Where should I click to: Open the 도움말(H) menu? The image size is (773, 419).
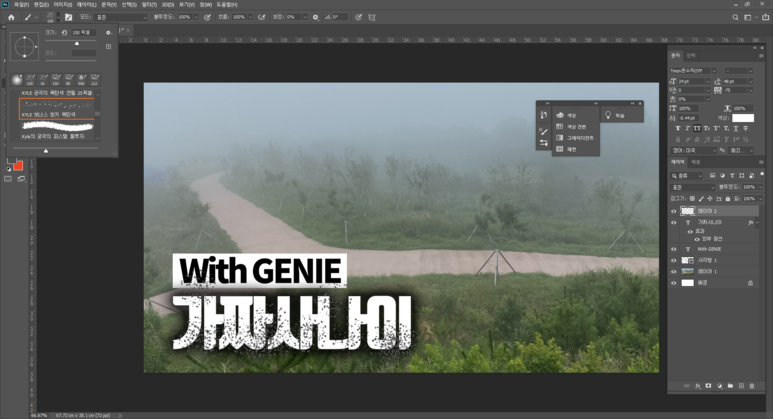tap(227, 4)
